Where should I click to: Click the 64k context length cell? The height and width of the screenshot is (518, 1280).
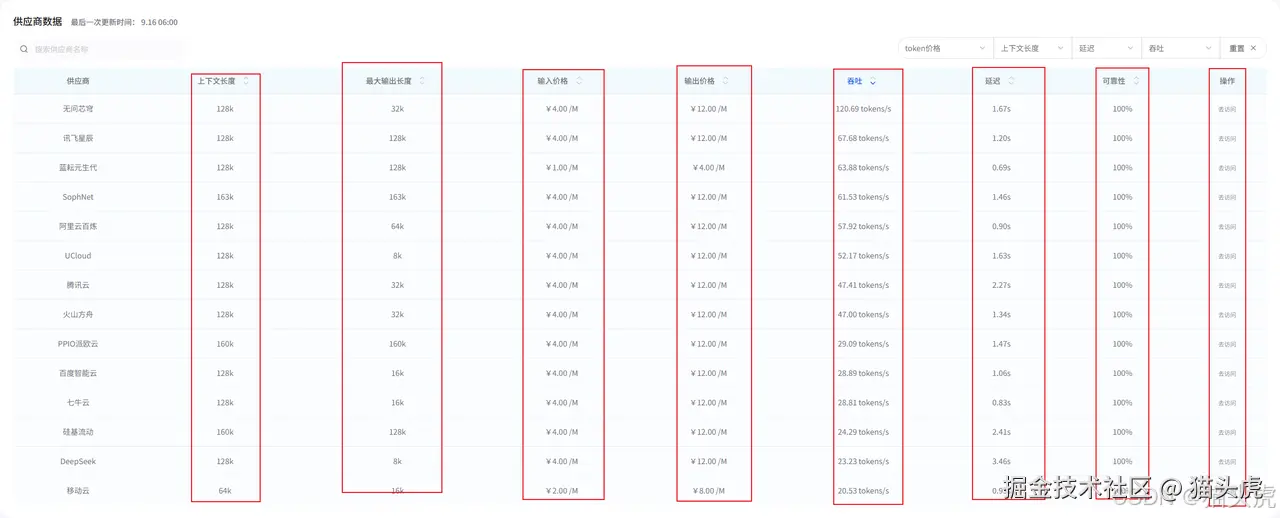(x=225, y=491)
